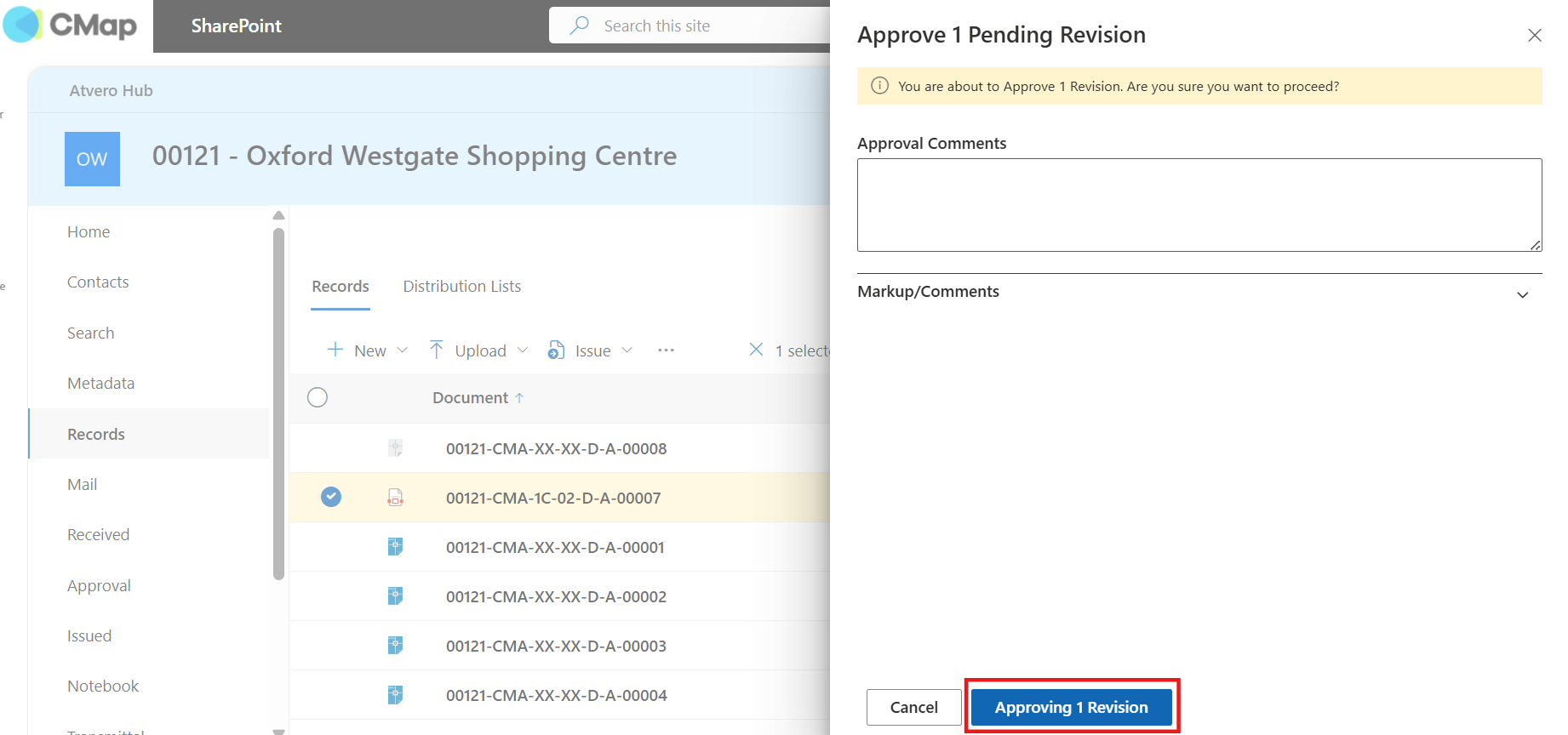Click the project title Oxford Westgate Shopping Centre
Image resolution: width=1568 pixels, height=735 pixels.
(415, 156)
